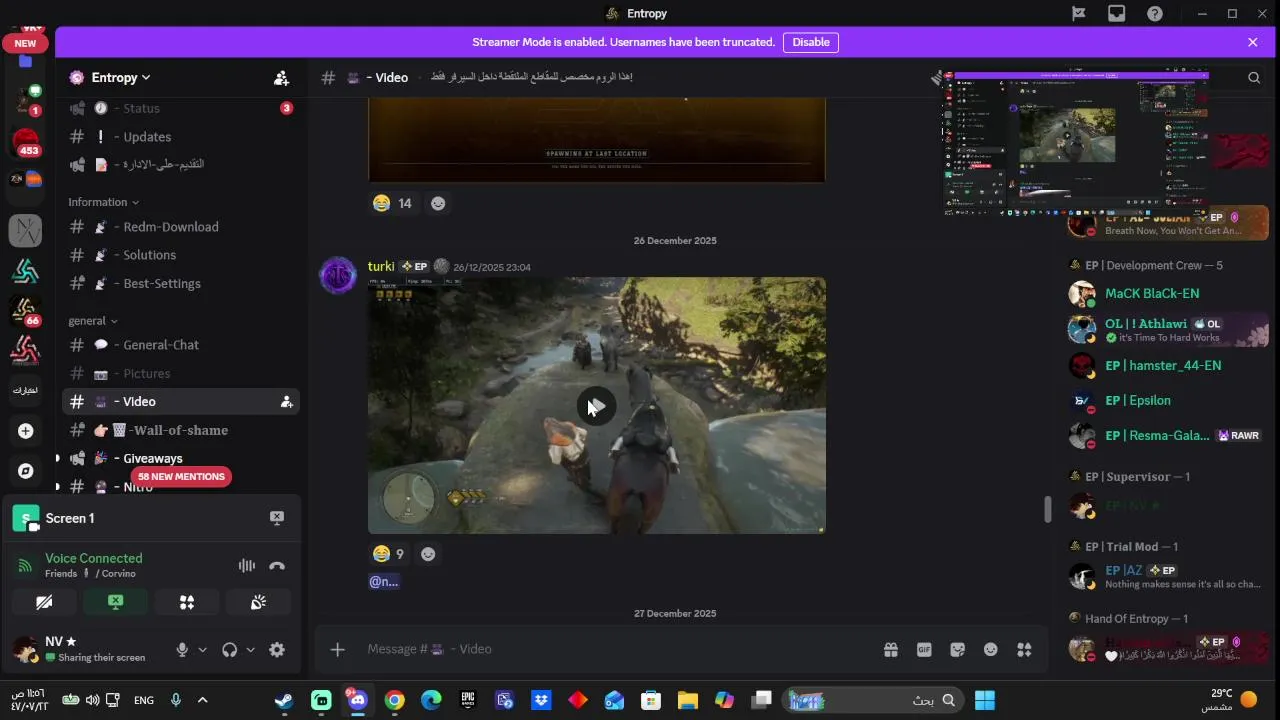The height and width of the screenshot is (720, 1280).
Task: Open the Voice Connected details
Action: [x=93, y=558]
